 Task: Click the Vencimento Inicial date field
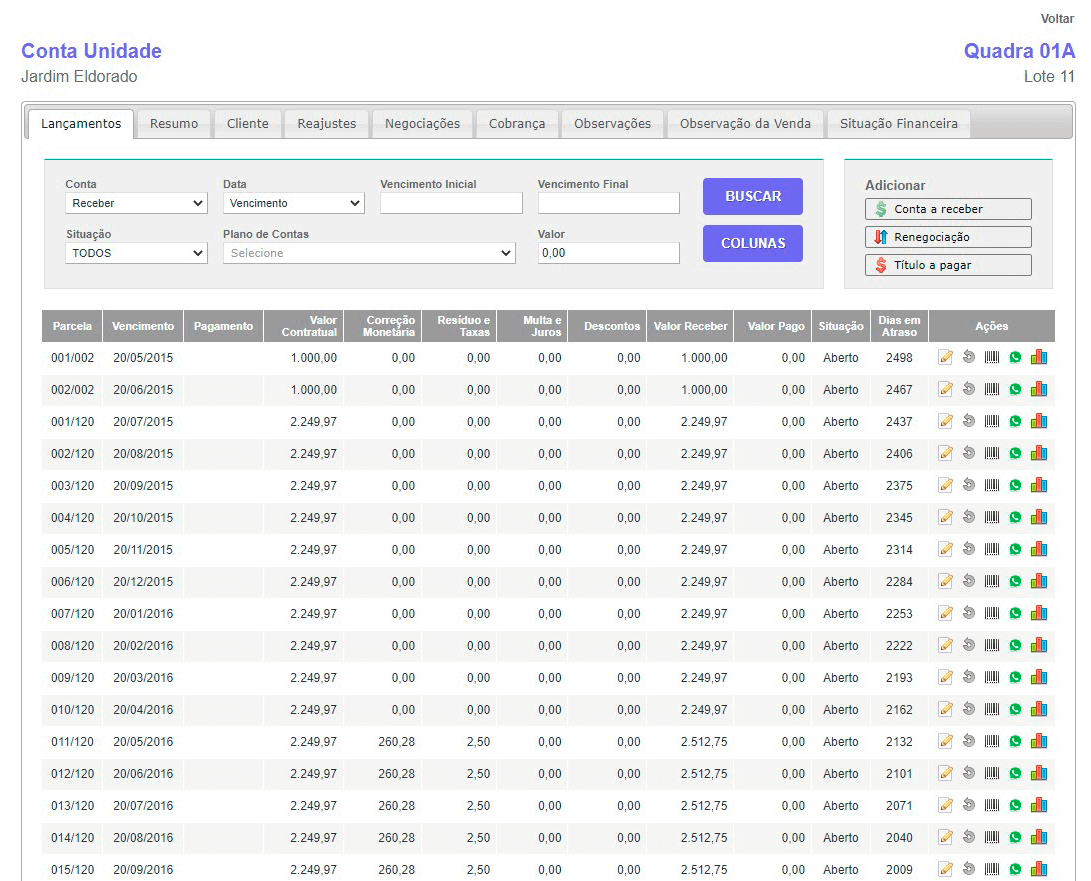coord(451,203)
